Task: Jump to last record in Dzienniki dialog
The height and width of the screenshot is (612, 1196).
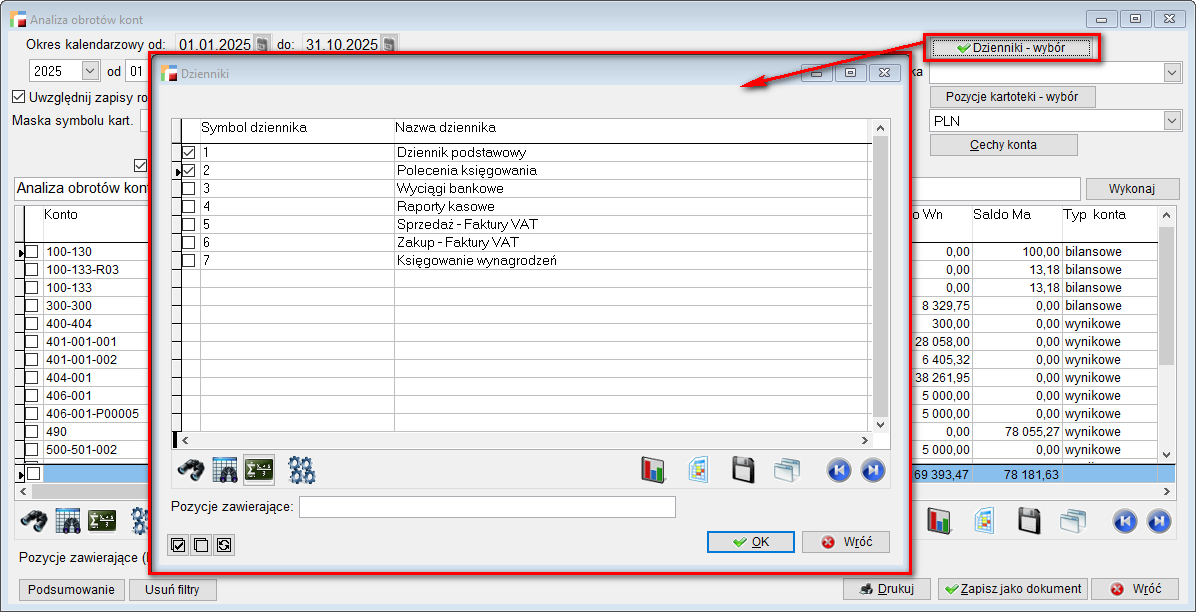Action: tap(872, 470)
